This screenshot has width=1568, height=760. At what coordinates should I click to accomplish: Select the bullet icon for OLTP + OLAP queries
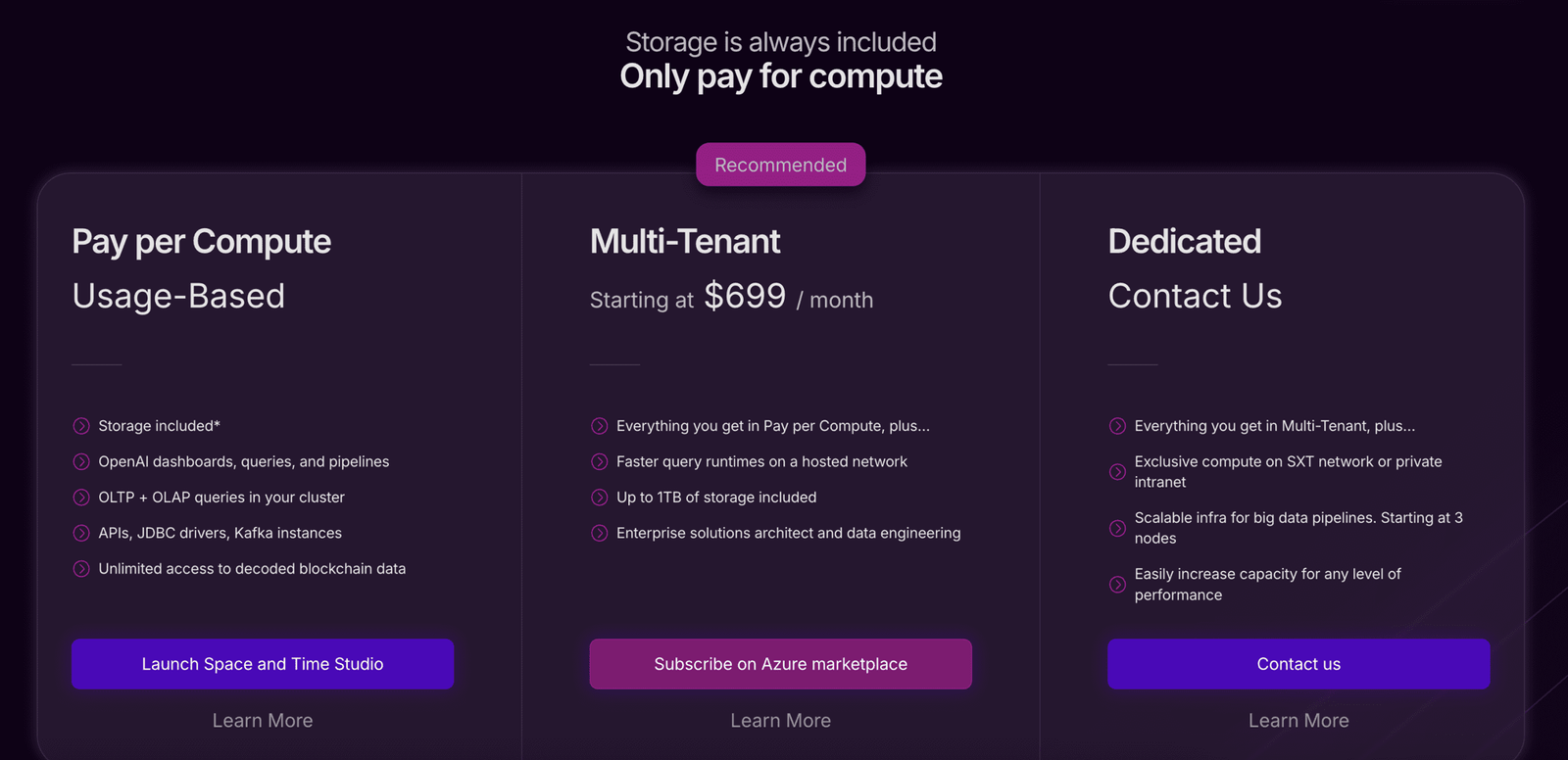tap(81, 498)
